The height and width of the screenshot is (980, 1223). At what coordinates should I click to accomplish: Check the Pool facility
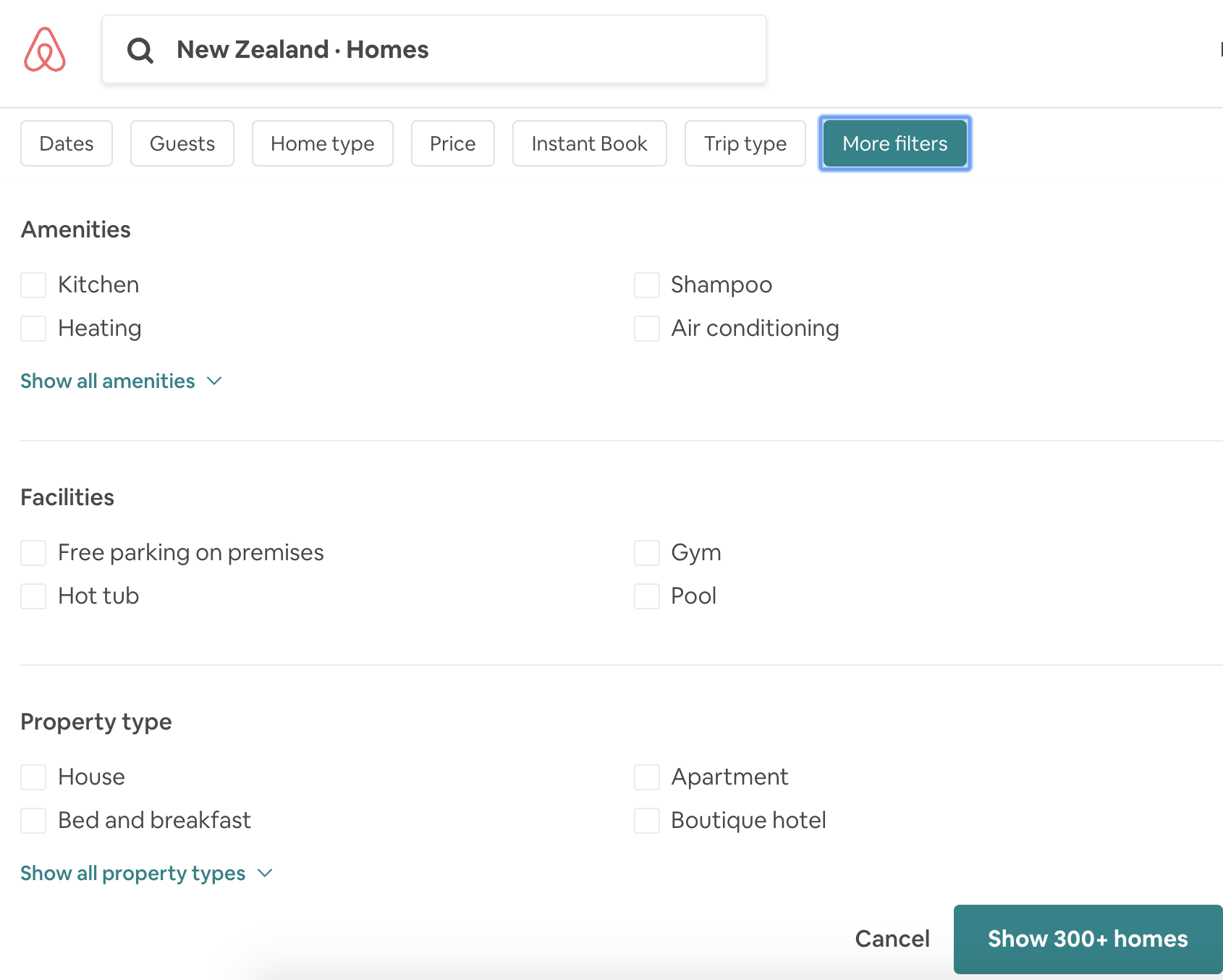point(646,596)
